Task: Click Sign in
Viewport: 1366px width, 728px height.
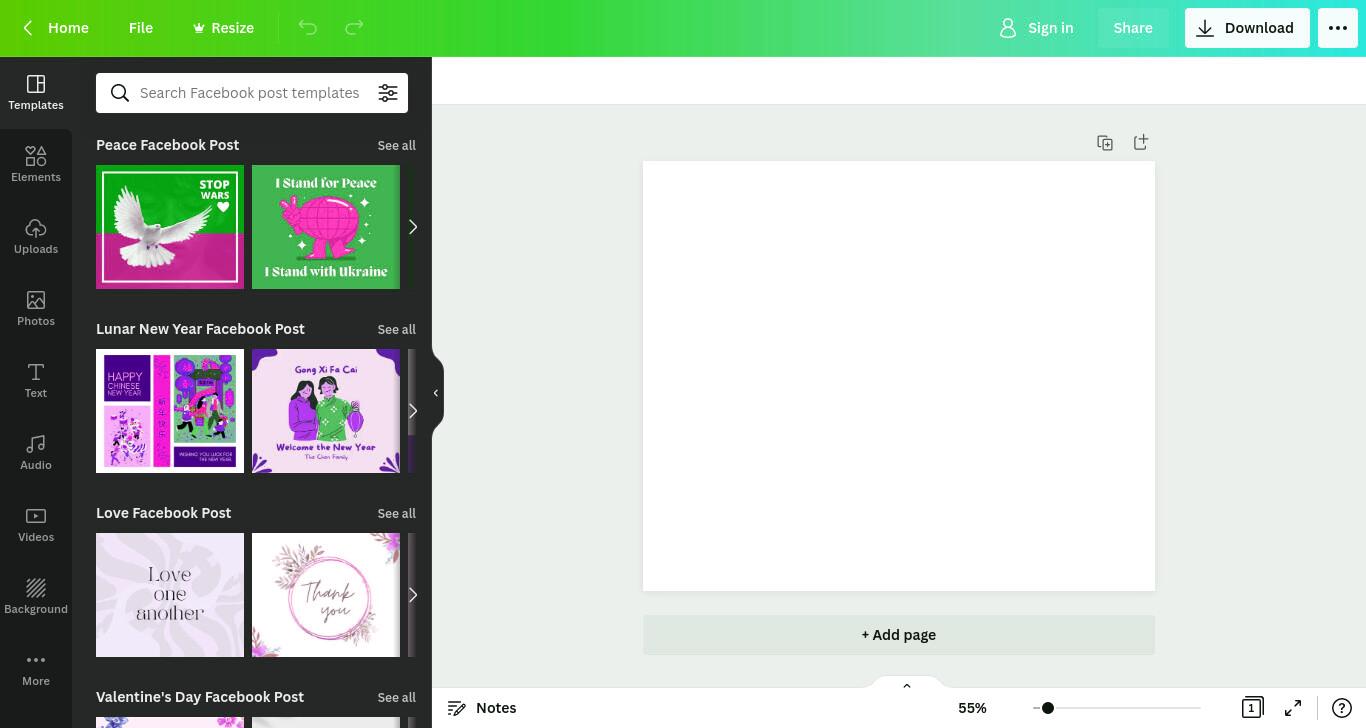Action: tap(1037, 28)
